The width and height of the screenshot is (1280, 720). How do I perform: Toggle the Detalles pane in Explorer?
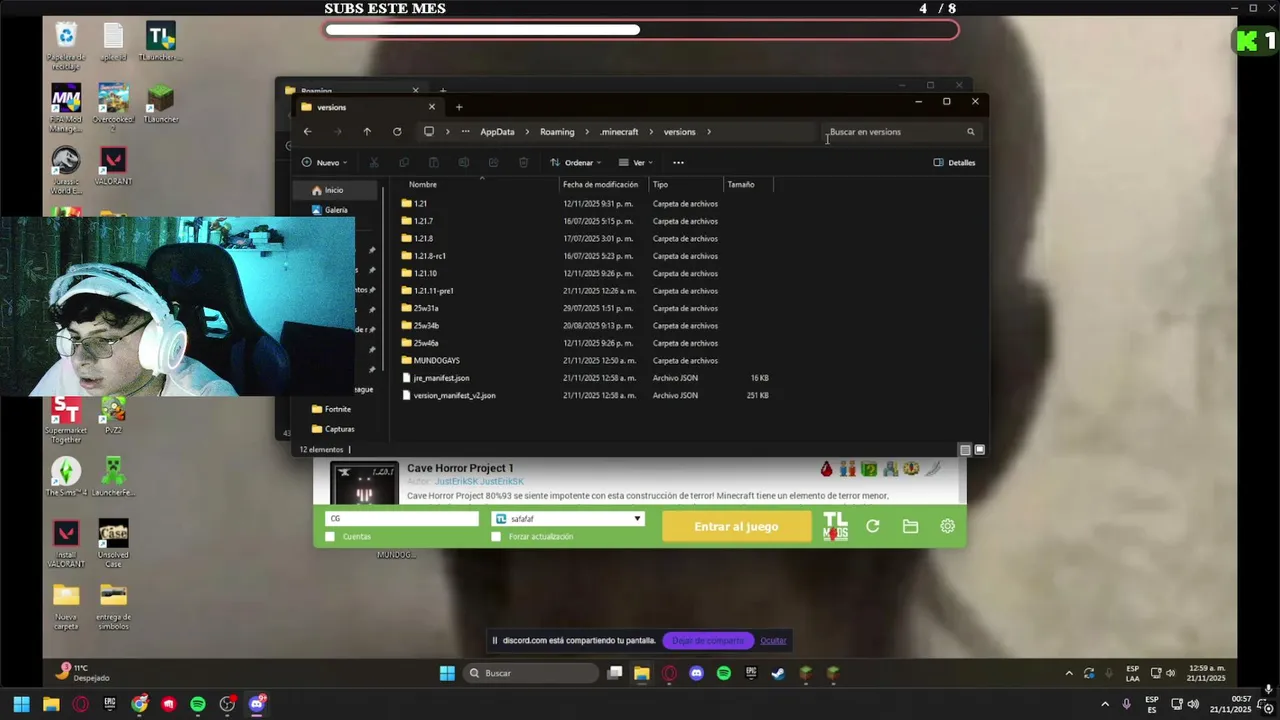(954, 162)
